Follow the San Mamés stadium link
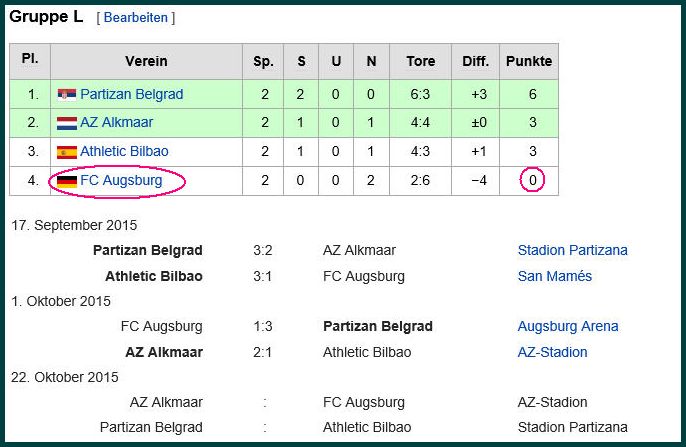686x447 pixels. [x=555, y=276]
